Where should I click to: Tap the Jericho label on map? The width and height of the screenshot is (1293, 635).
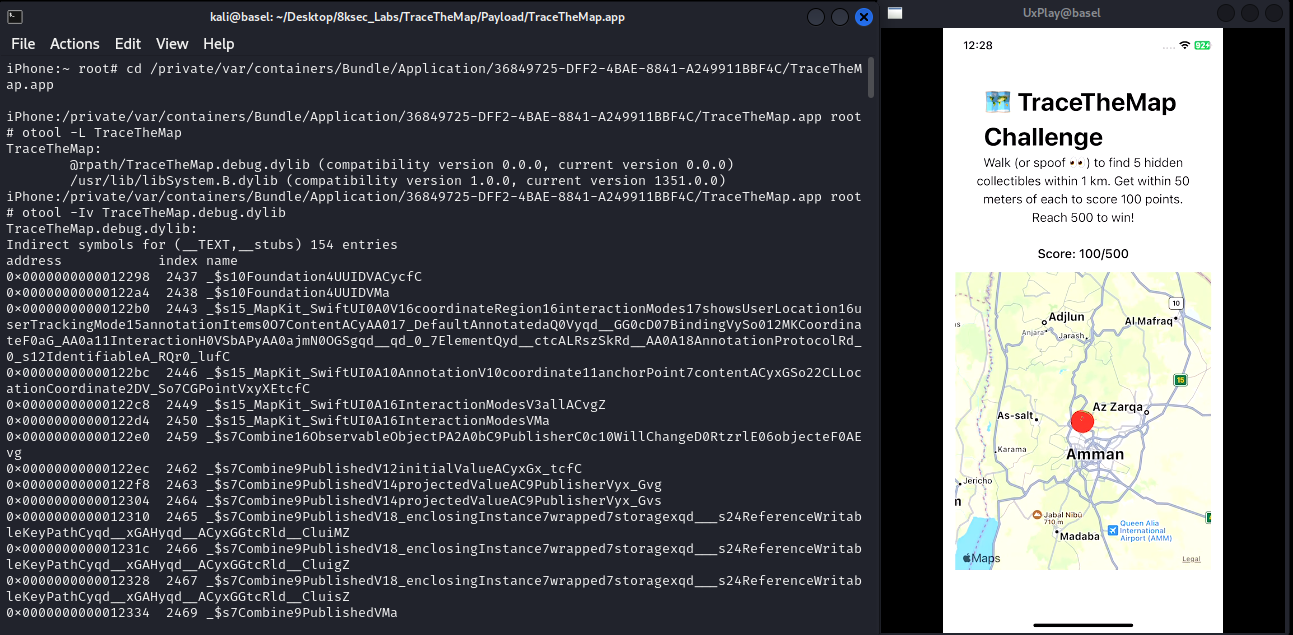976,481
